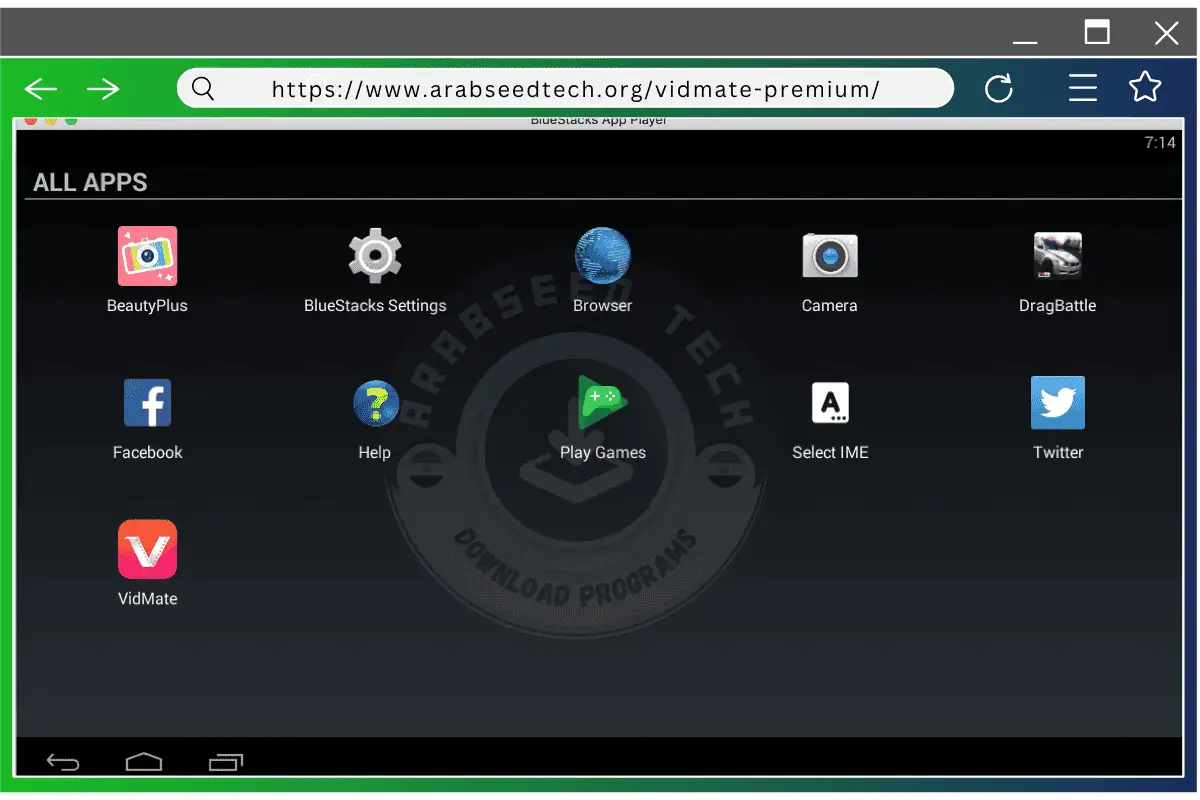Click the arabseedtech.org URL address bar
The image size is (1200, 800).
pos(565,88)
